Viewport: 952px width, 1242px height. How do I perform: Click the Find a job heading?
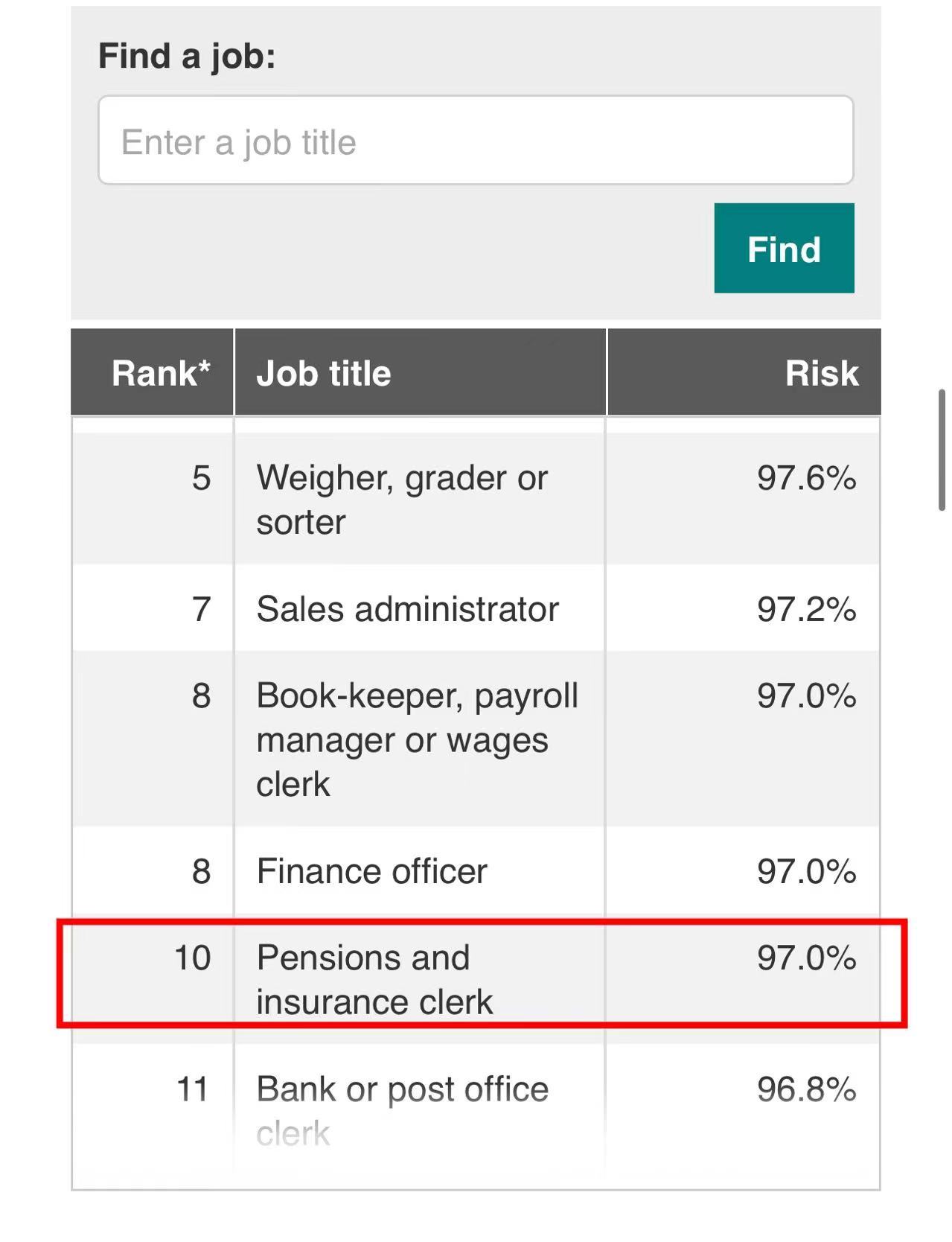point(187,56)
